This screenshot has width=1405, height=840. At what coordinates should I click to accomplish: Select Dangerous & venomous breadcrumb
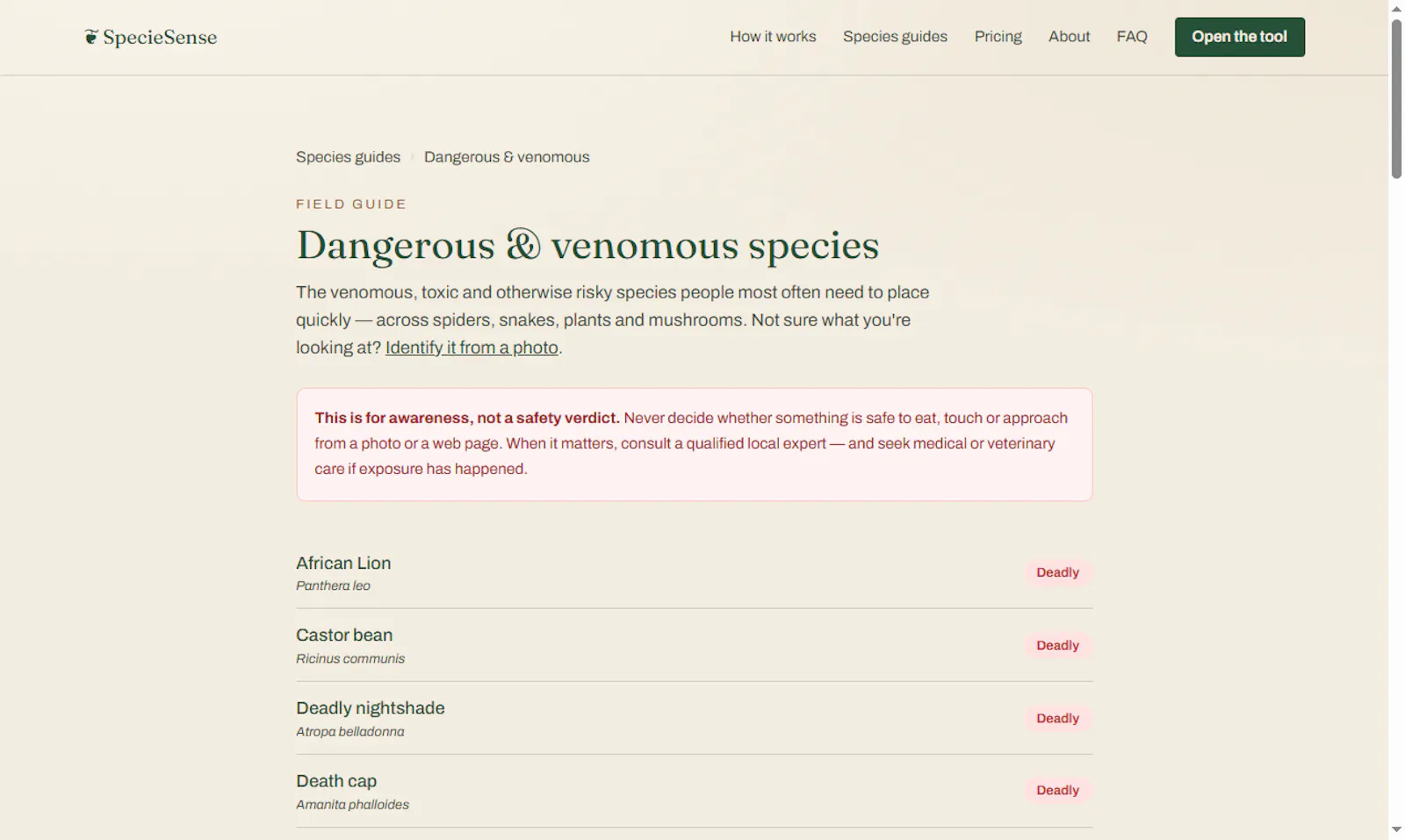tap(507, 157)
